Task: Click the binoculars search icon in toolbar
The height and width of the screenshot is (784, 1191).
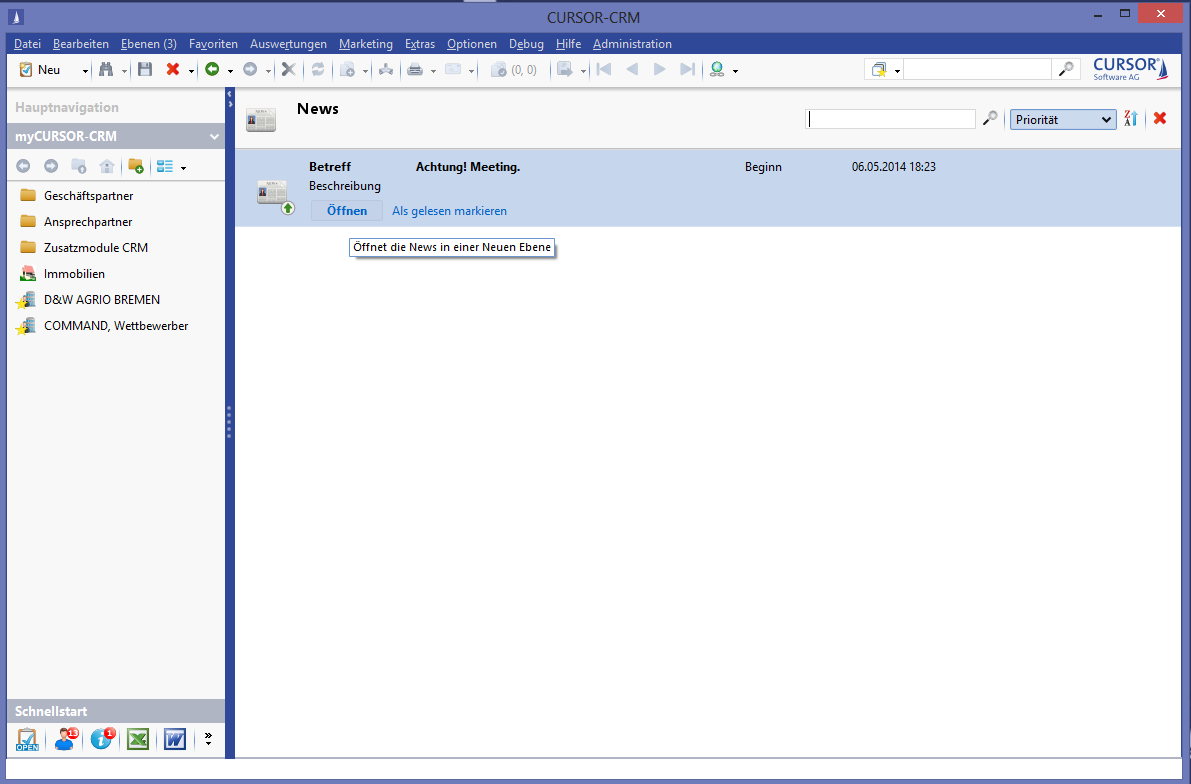Action: tap(105, 70)
